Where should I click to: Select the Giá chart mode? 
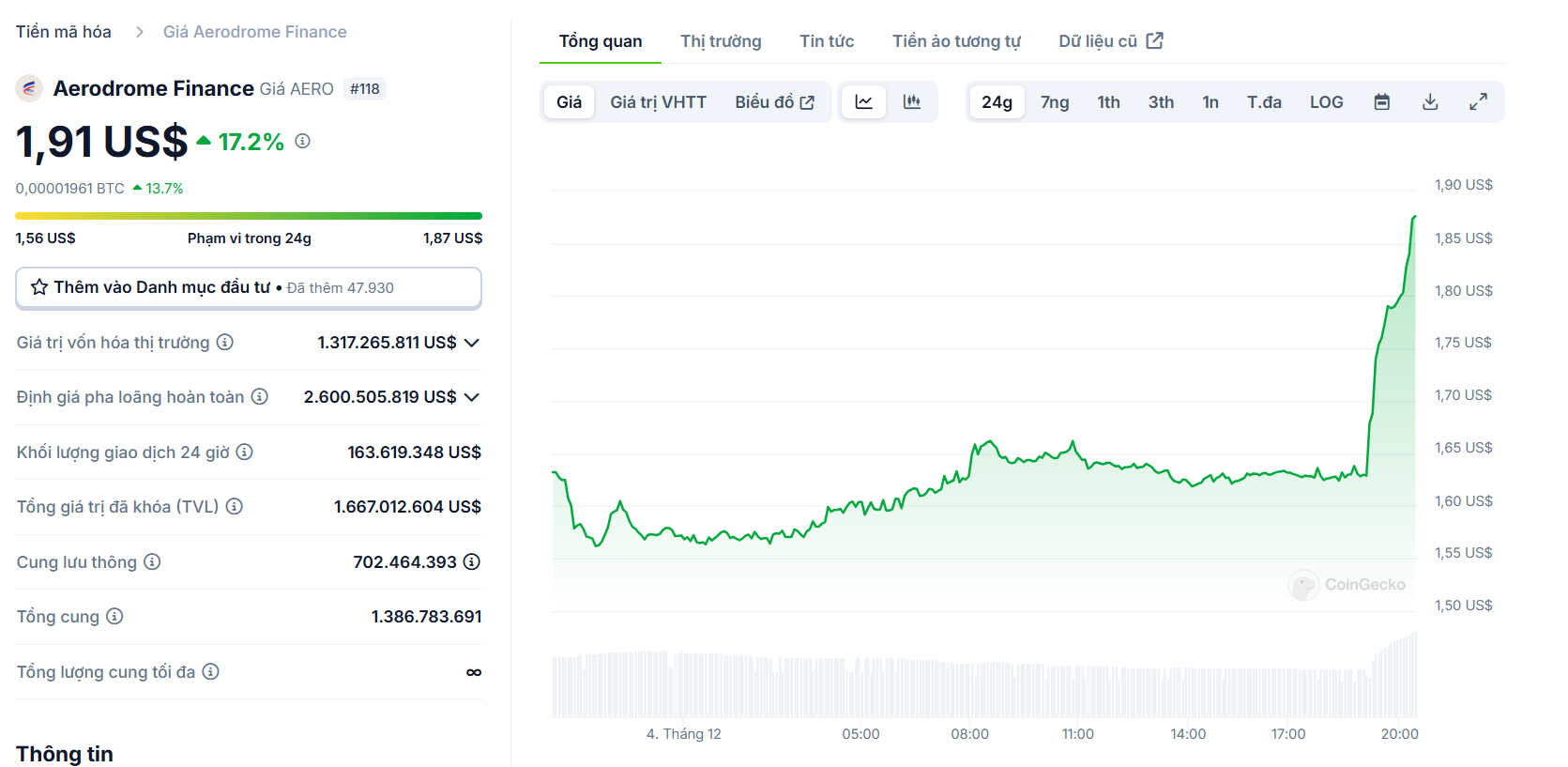tap(569, 101)
